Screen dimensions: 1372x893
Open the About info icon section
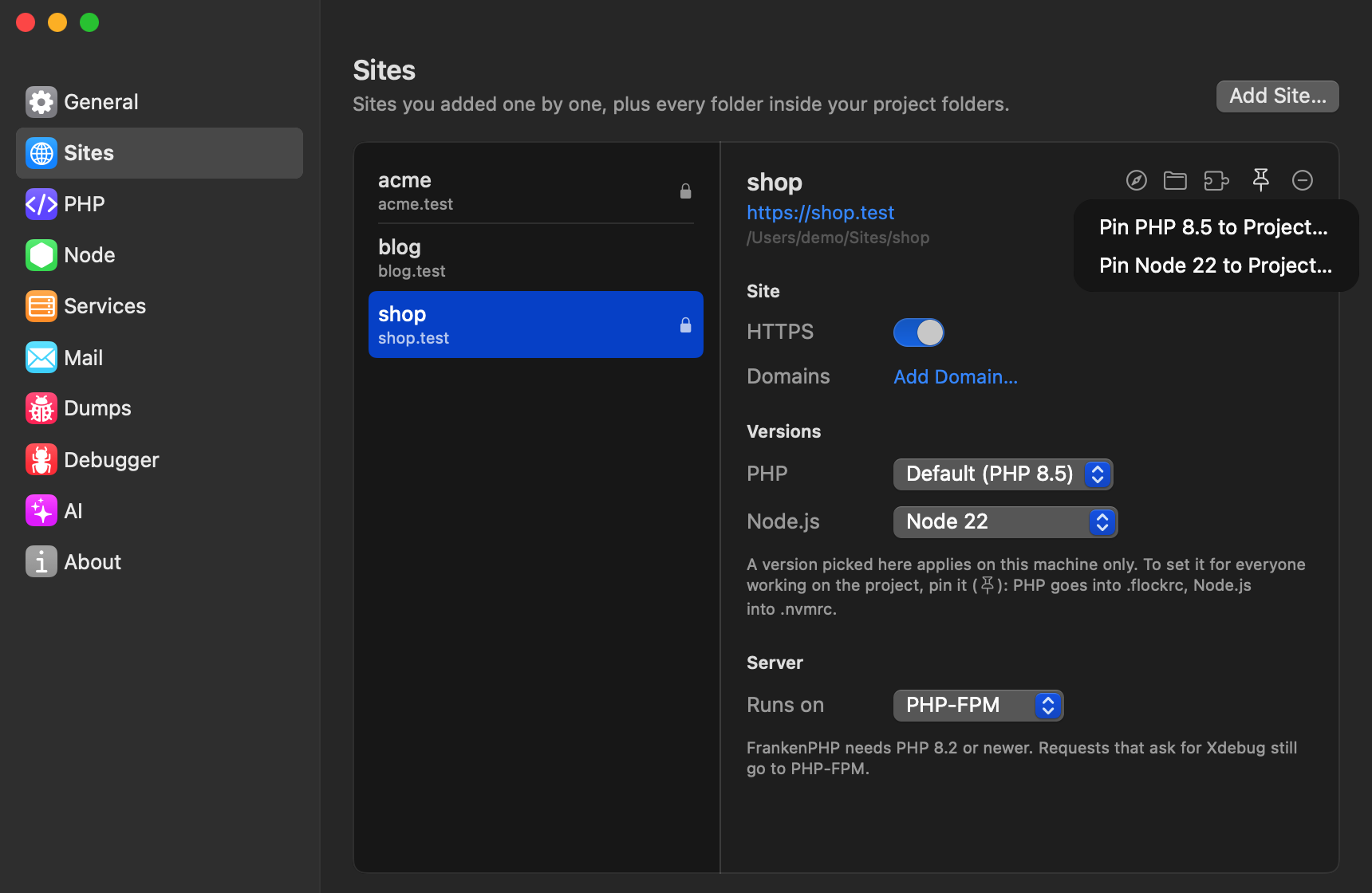click(41, 561)
